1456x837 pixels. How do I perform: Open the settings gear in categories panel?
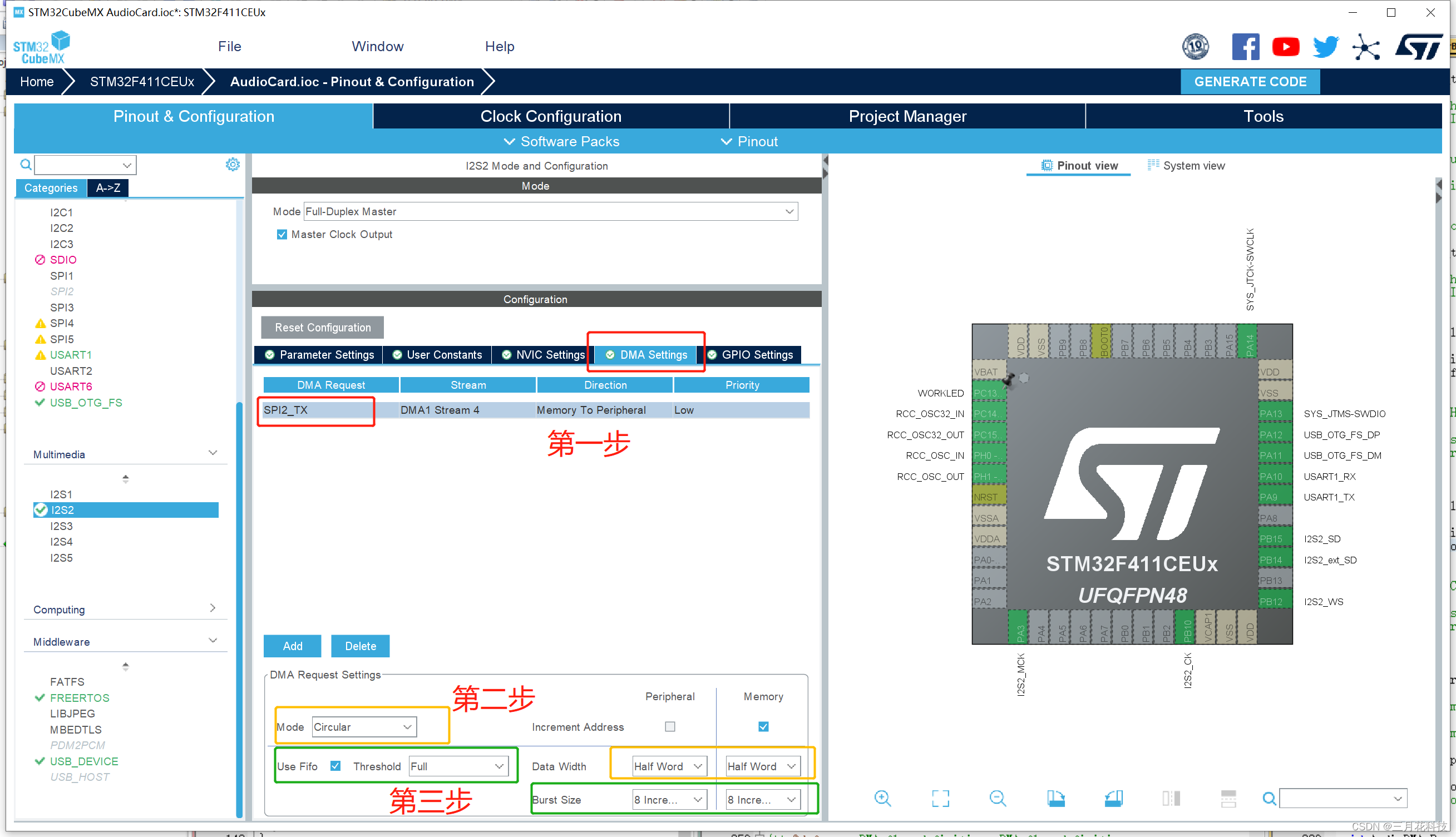tap(233, 165)
